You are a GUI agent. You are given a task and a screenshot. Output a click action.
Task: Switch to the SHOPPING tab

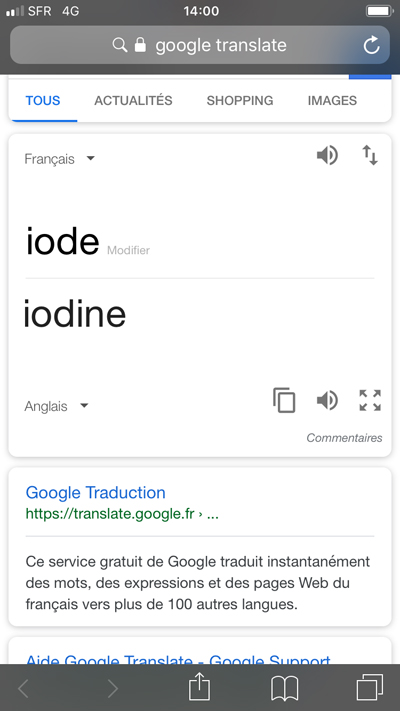[x=240, y=100]
